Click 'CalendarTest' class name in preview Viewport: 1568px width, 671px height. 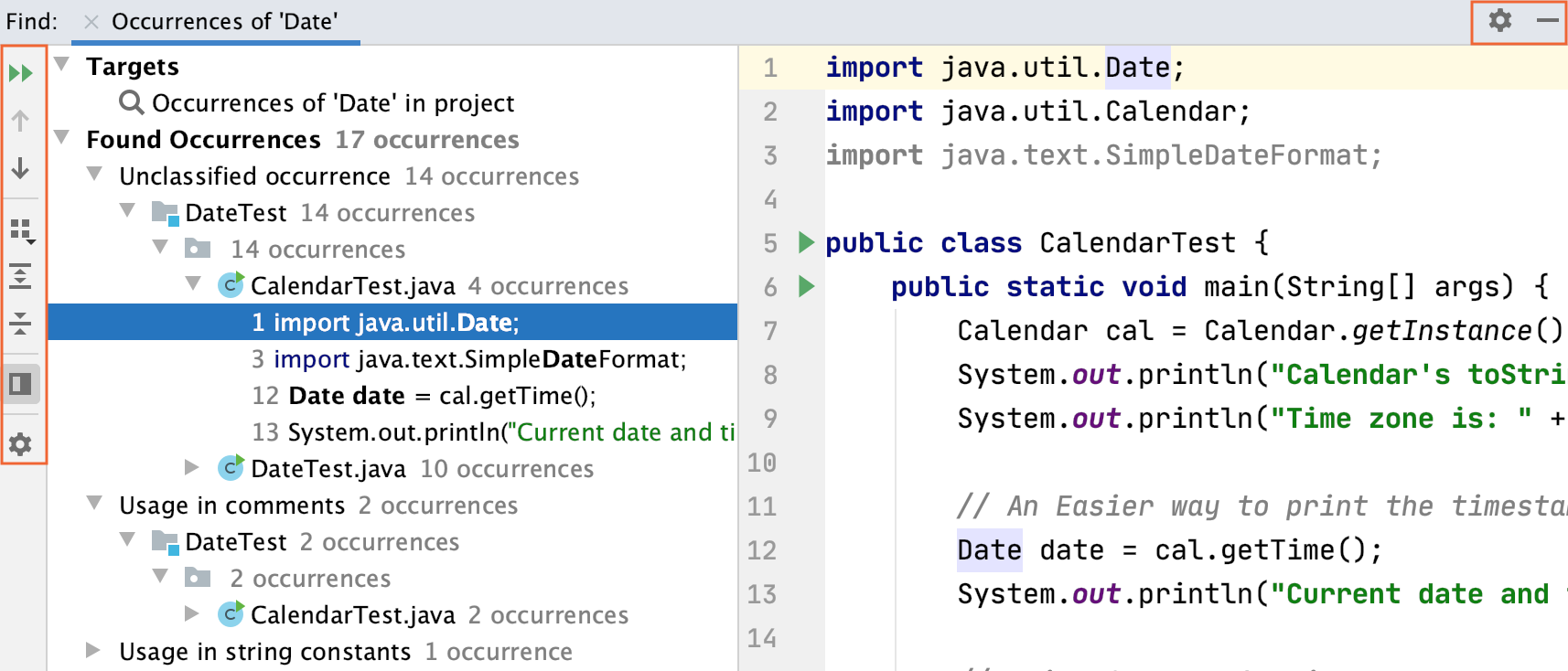click(1137, 243)
